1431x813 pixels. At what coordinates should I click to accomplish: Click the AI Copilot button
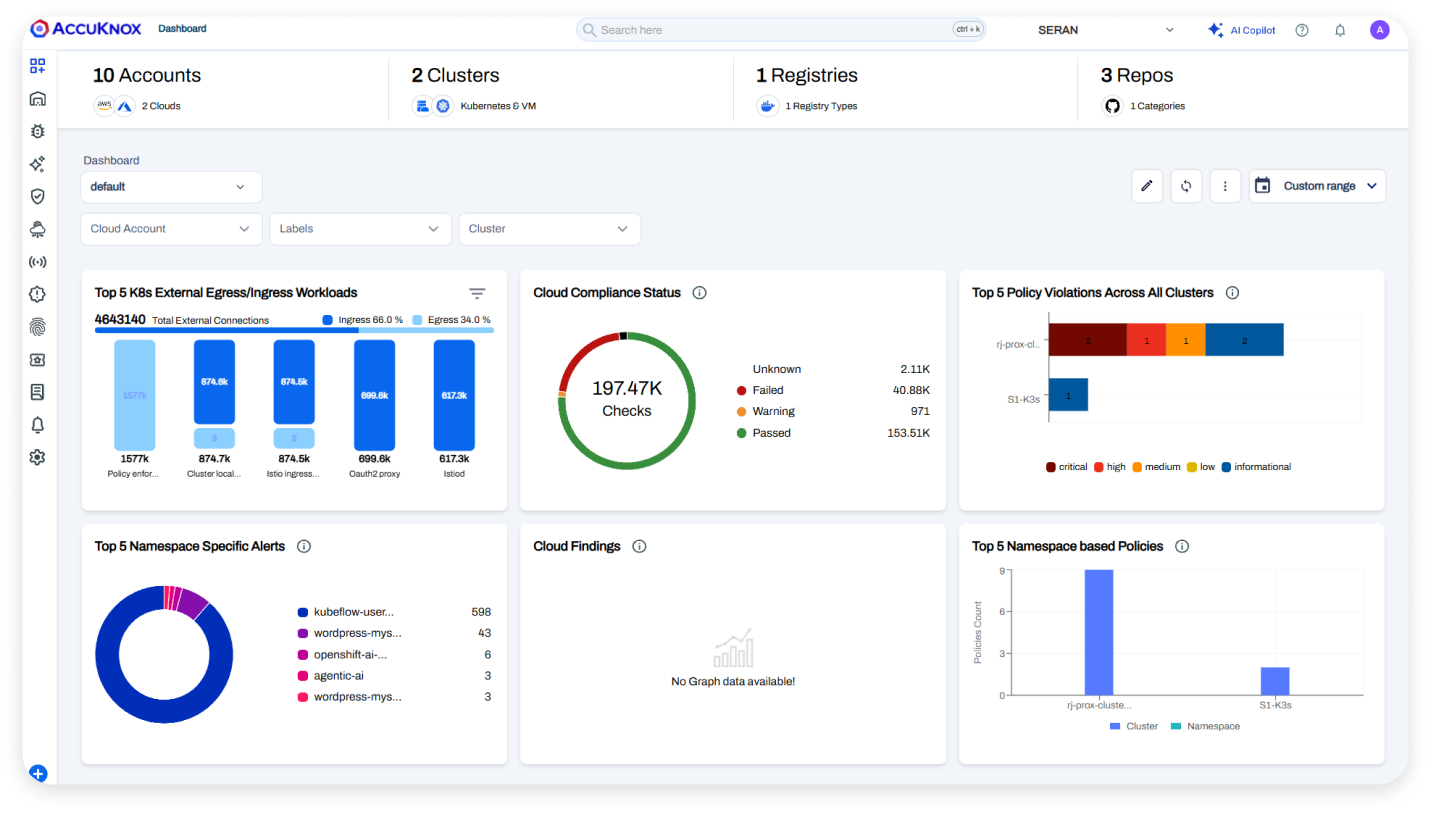pos(1241,30)
